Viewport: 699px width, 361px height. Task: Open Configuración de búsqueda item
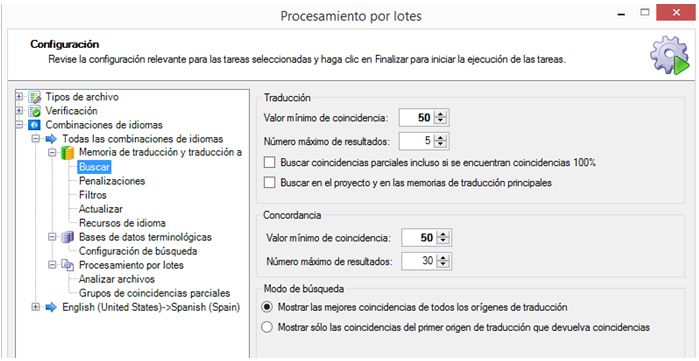[138, 251]
